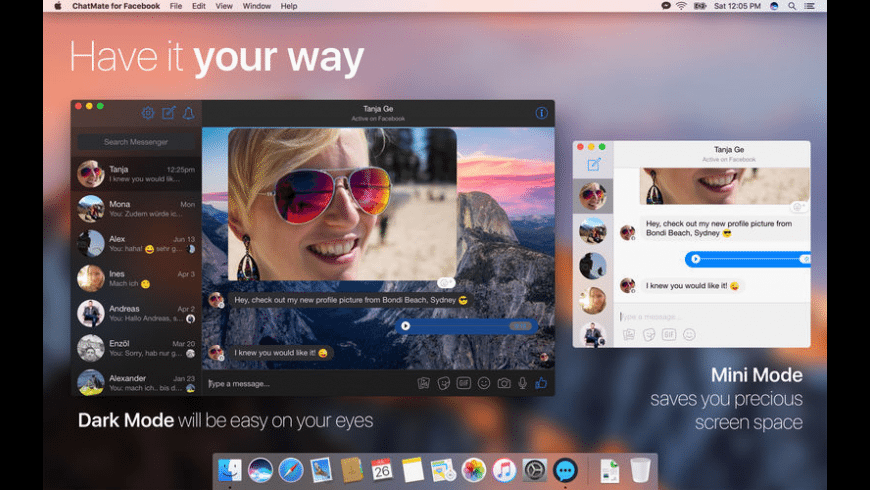Open the Edit menu
The width and height of the screenshot is (870, 490).
(199, 6)
